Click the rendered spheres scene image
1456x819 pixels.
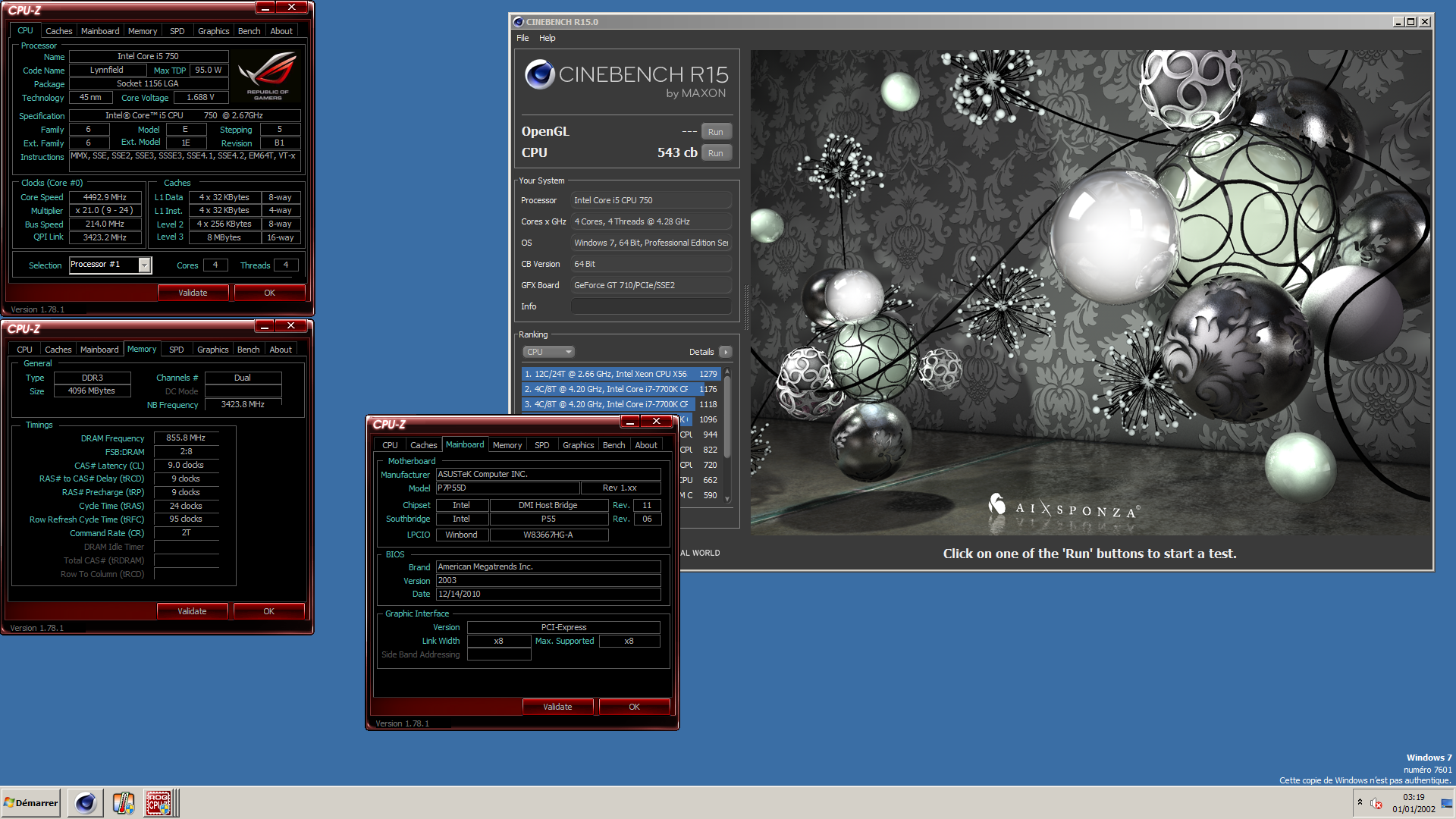[1090, 292]
